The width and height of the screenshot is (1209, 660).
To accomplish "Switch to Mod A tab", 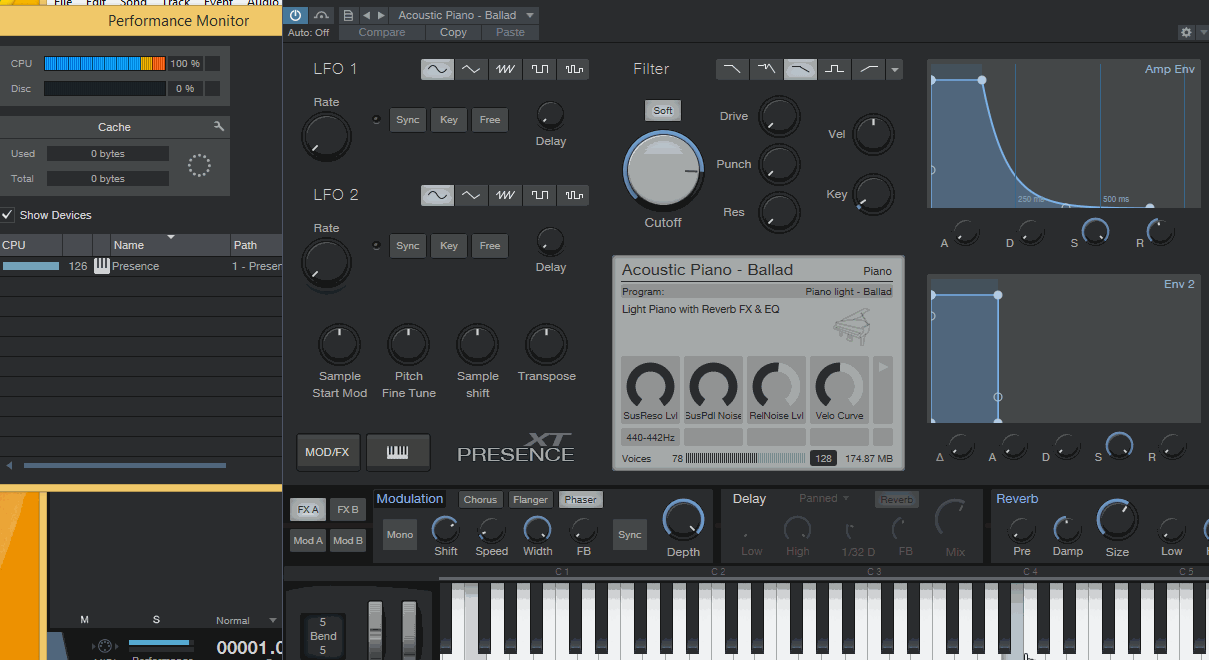I will (307, 541).
